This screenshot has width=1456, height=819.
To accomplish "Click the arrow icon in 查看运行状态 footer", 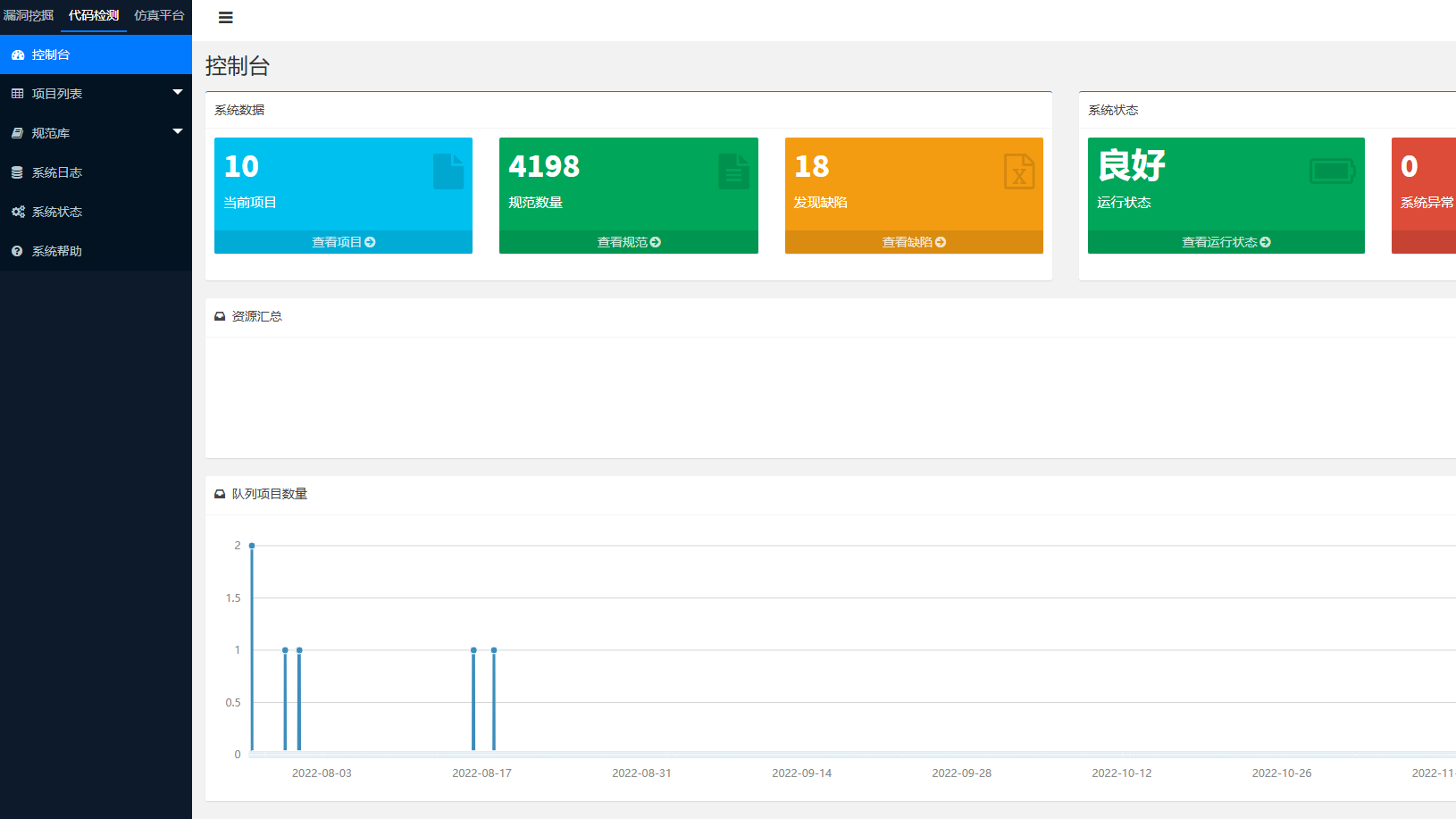I will point(1265,242).
